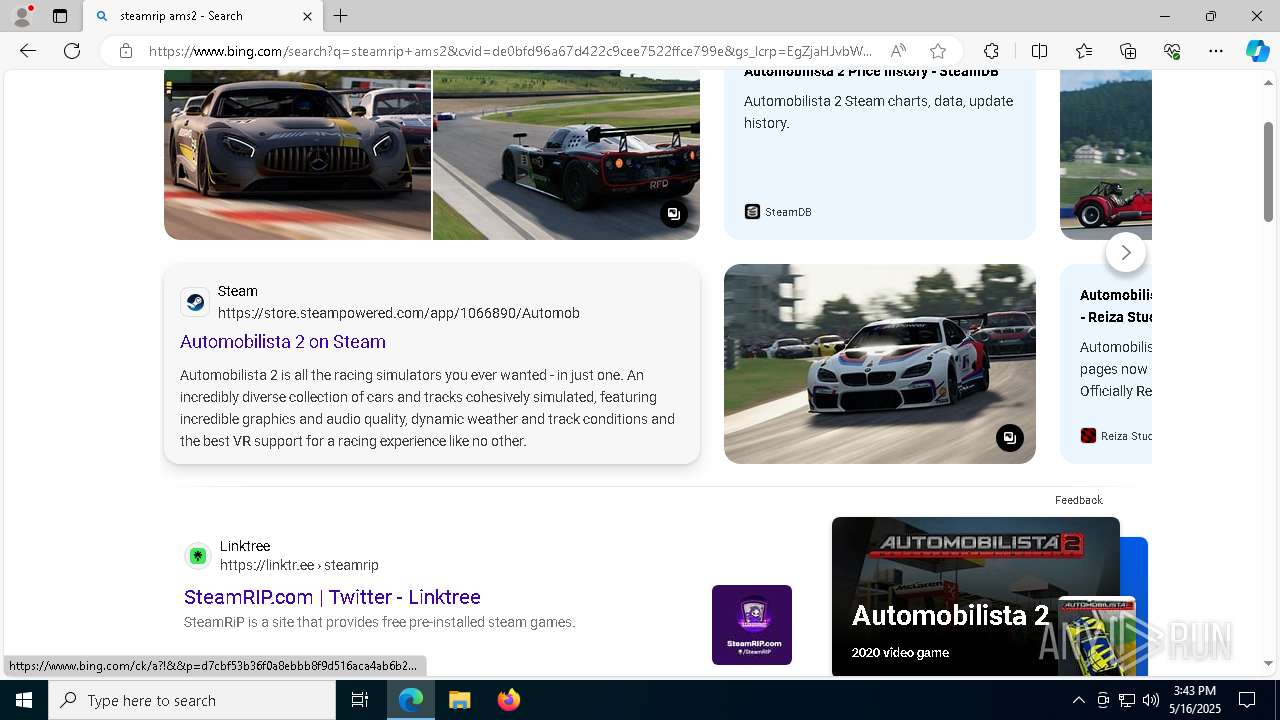Screen dimensions: 1280x720
Task: Close the 'steamrip ams2 - Search' tab
Action: click(x=307, y=16)
